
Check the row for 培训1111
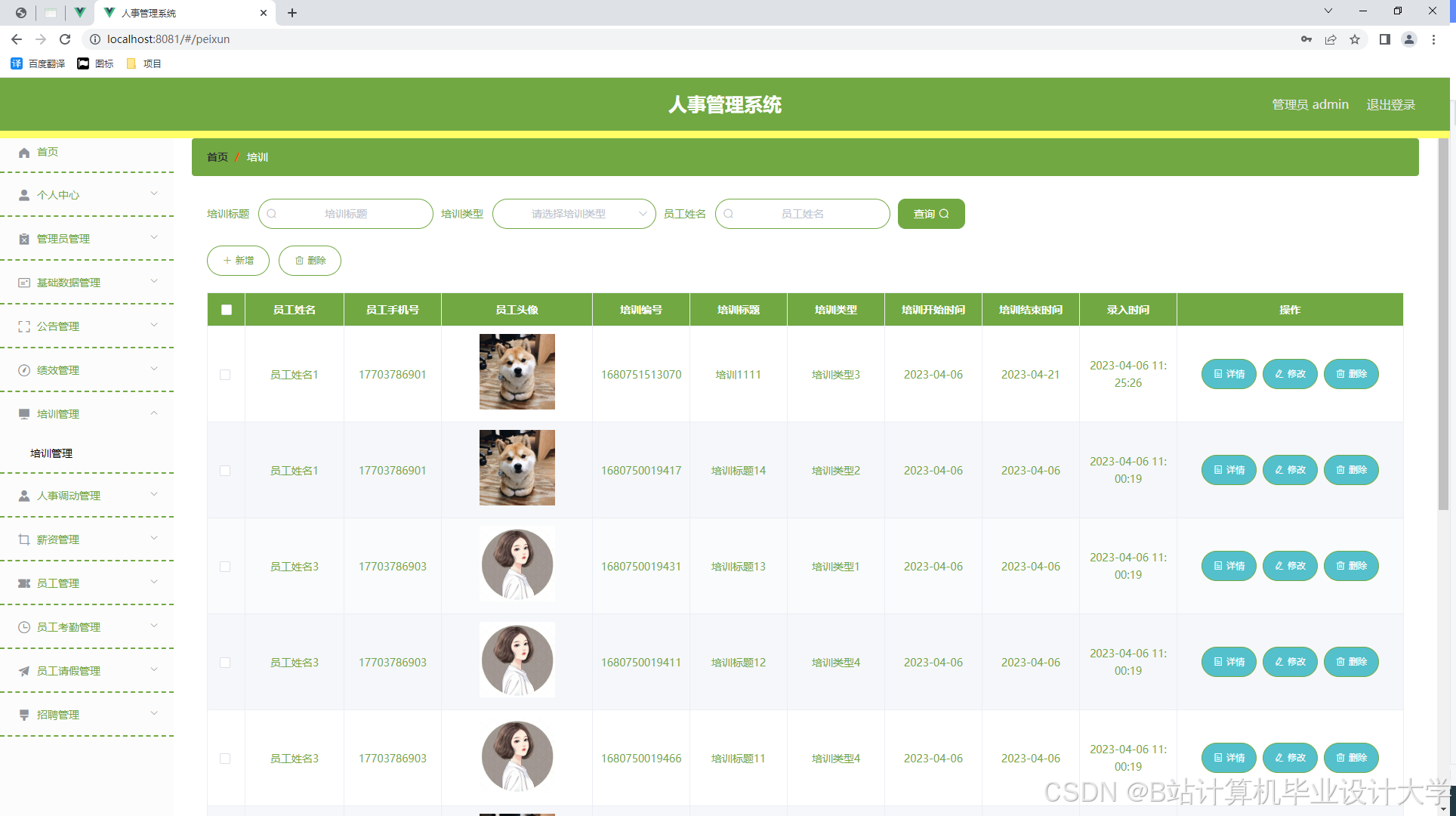225,375
